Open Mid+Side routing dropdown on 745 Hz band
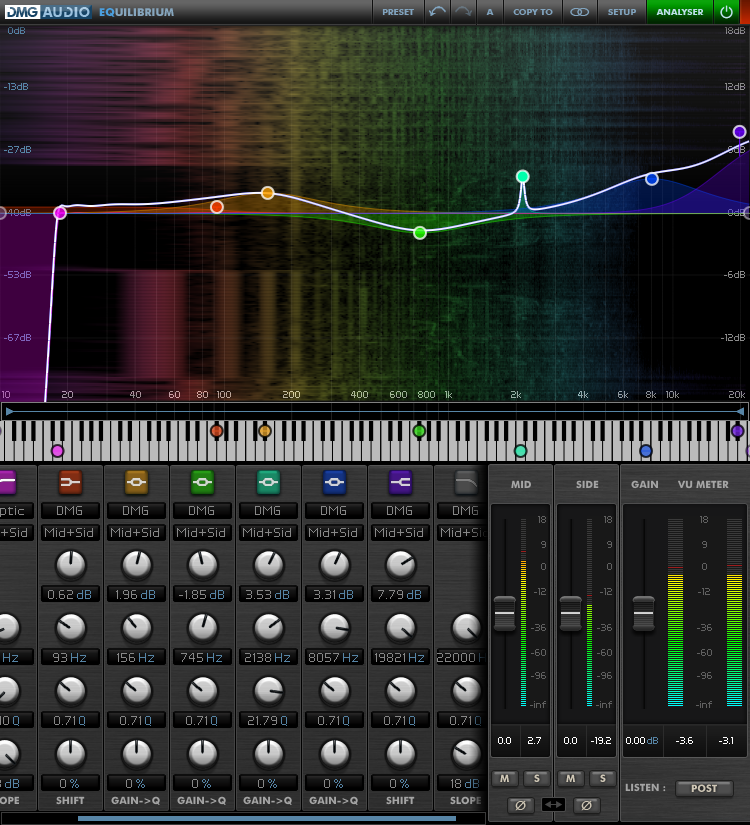 tap(202, 533)
